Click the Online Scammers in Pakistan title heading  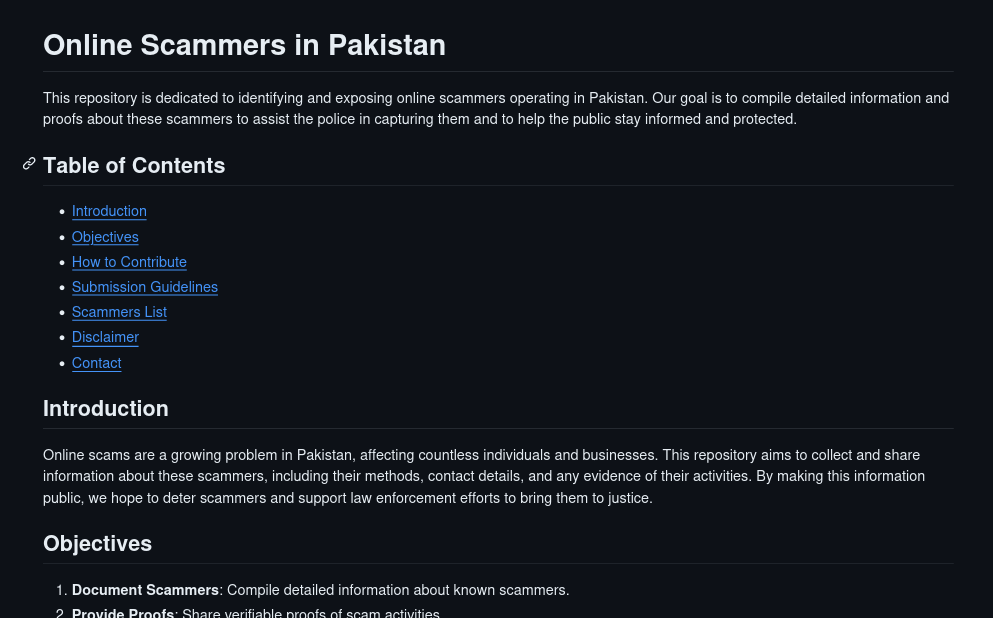pos(244,46)
